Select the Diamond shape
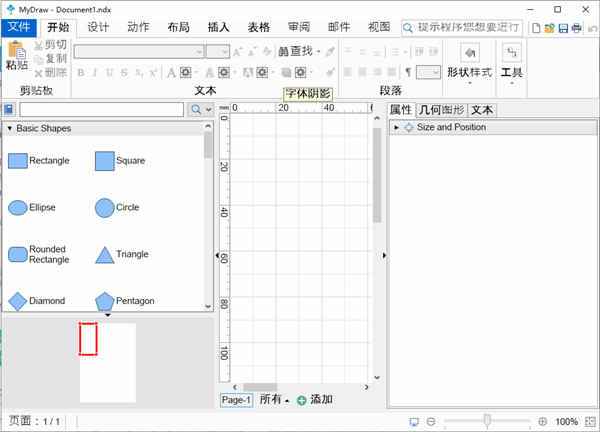600x432 pixels. coord(36,301)
